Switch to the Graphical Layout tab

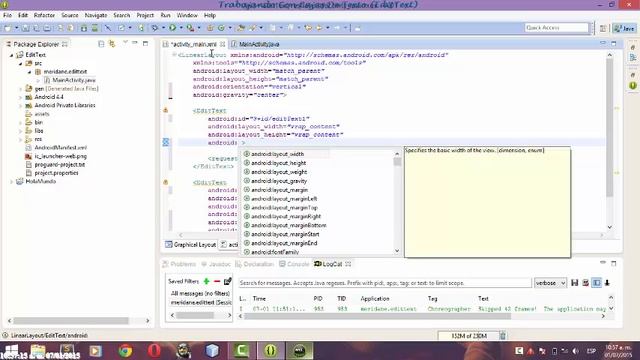click(191, 244)
